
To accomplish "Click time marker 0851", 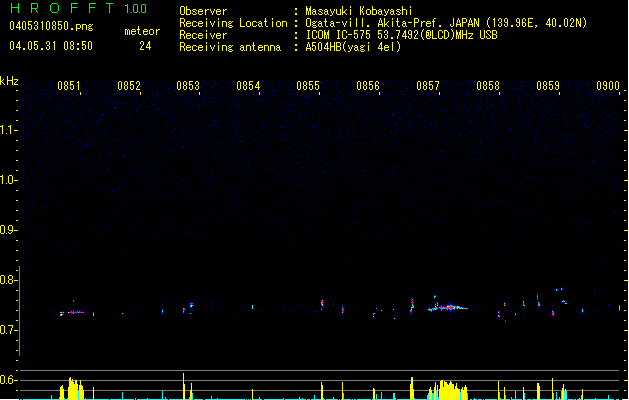I will click(69, 86).
